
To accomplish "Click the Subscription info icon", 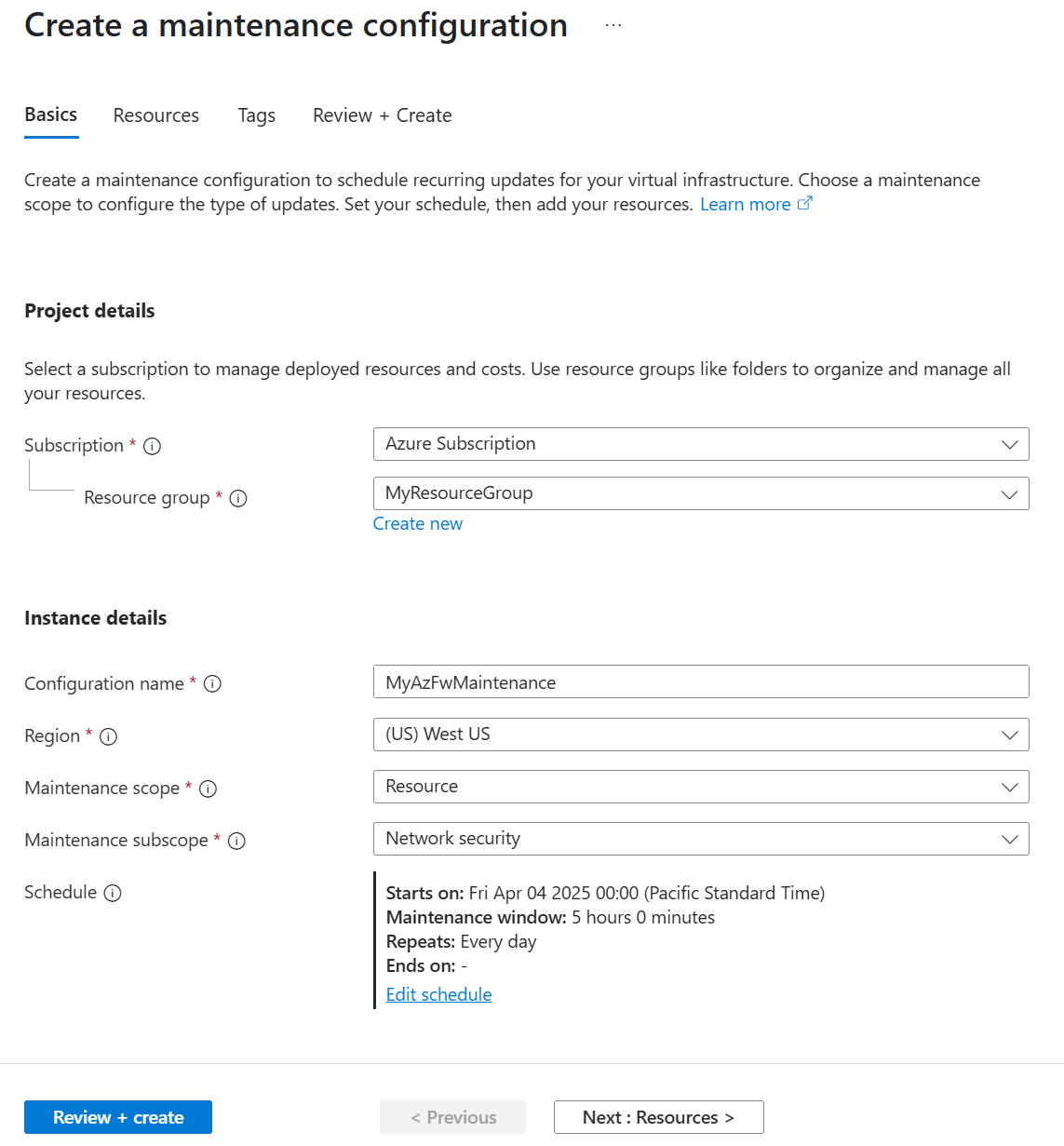I will coord(152,446).
